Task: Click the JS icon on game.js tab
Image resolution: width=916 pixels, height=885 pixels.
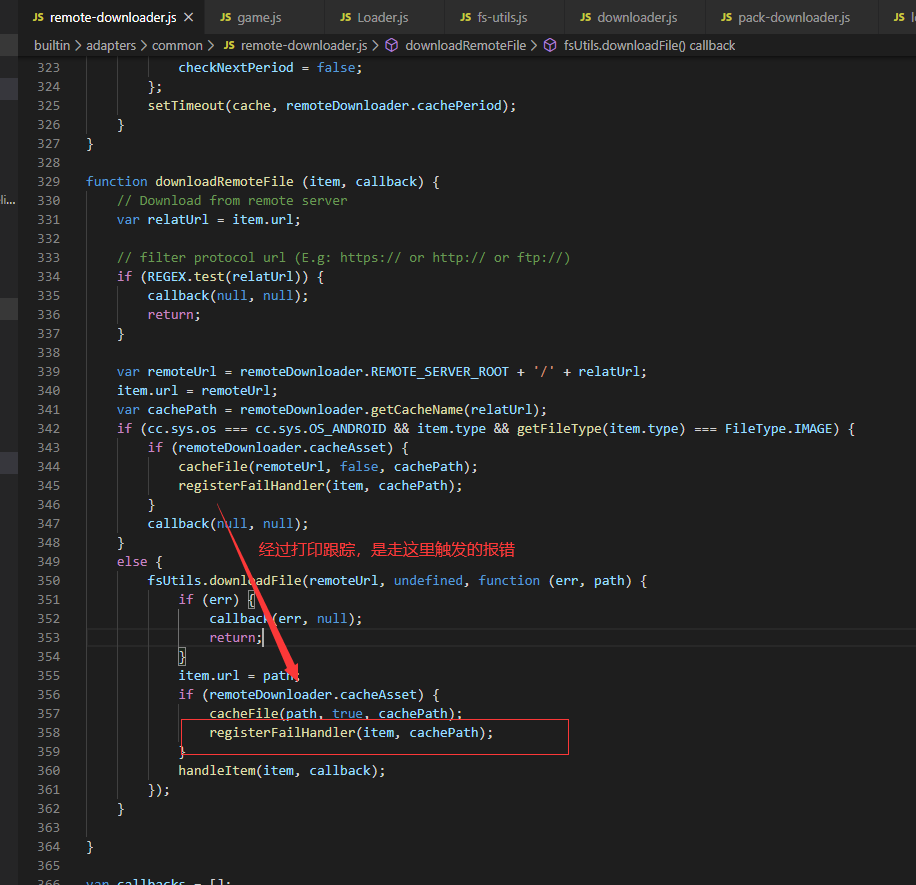Action: click(225, 18)
